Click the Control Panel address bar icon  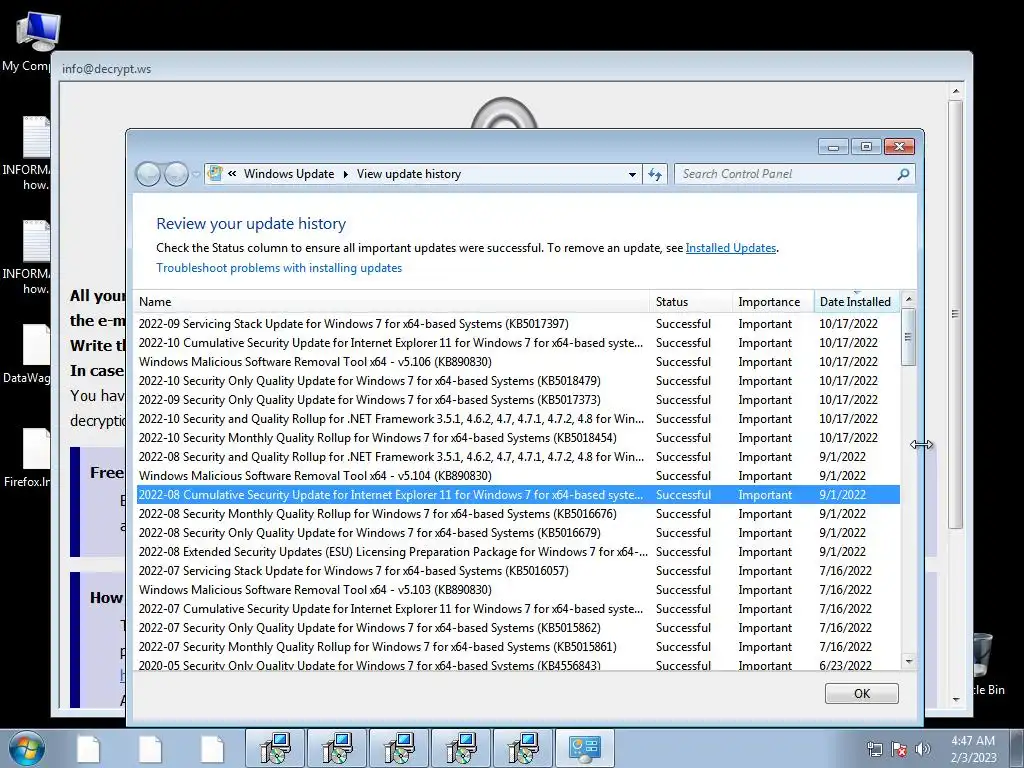coord(214,174)
